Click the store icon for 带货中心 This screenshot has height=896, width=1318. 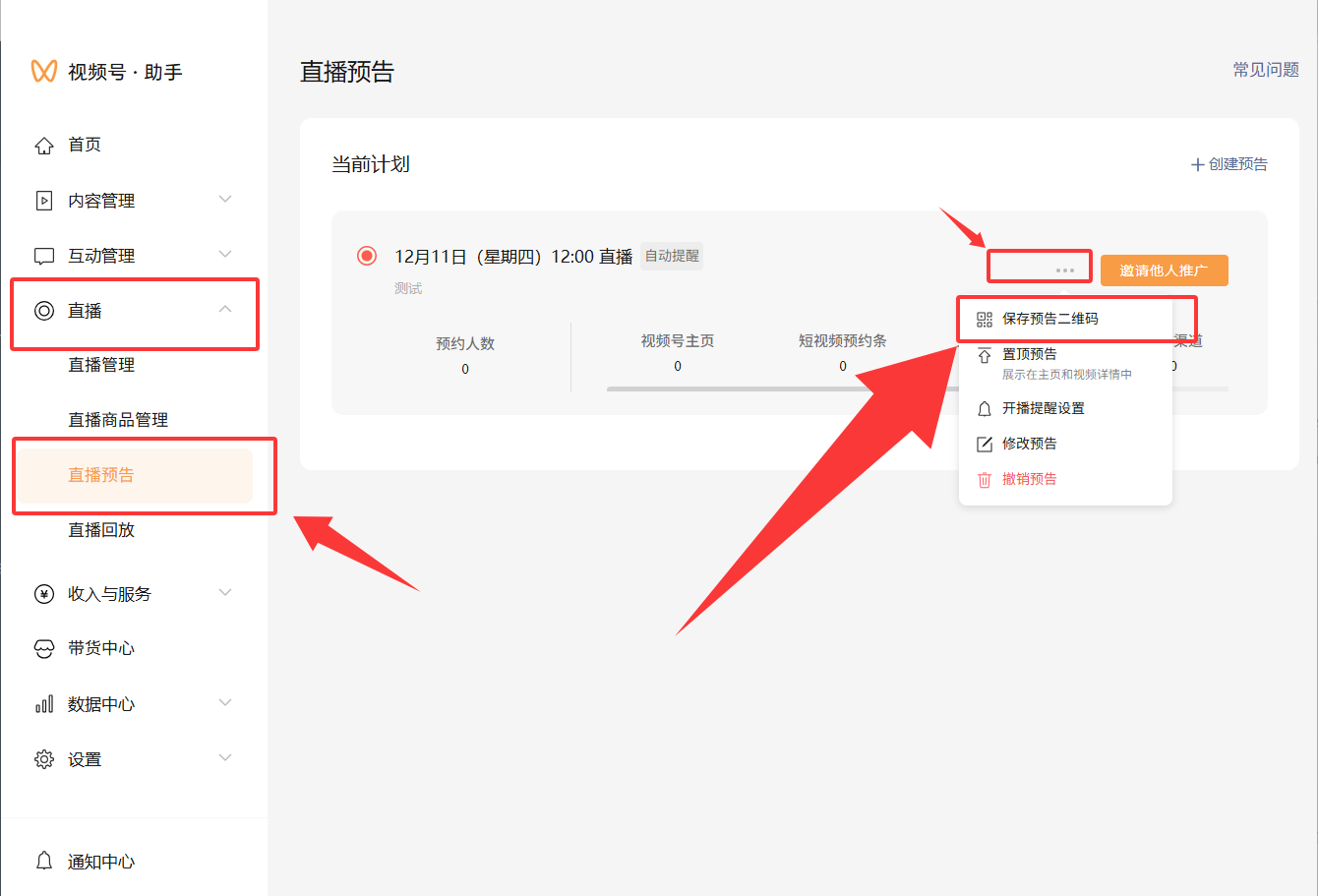[44, 649]
